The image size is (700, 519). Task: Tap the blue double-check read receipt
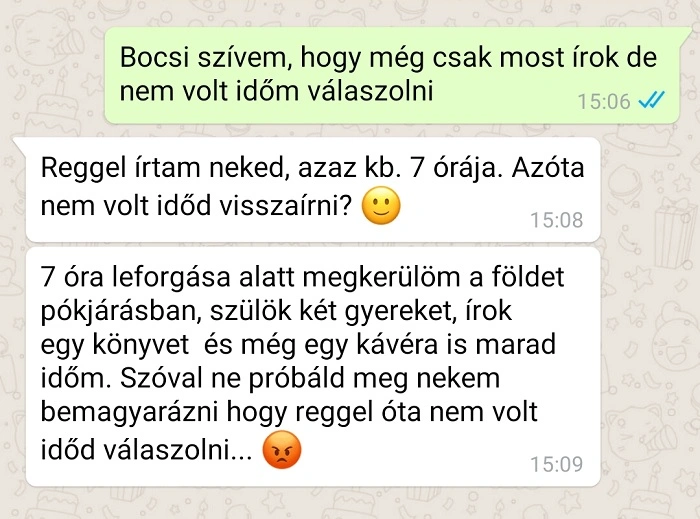[x=652, y=100]
